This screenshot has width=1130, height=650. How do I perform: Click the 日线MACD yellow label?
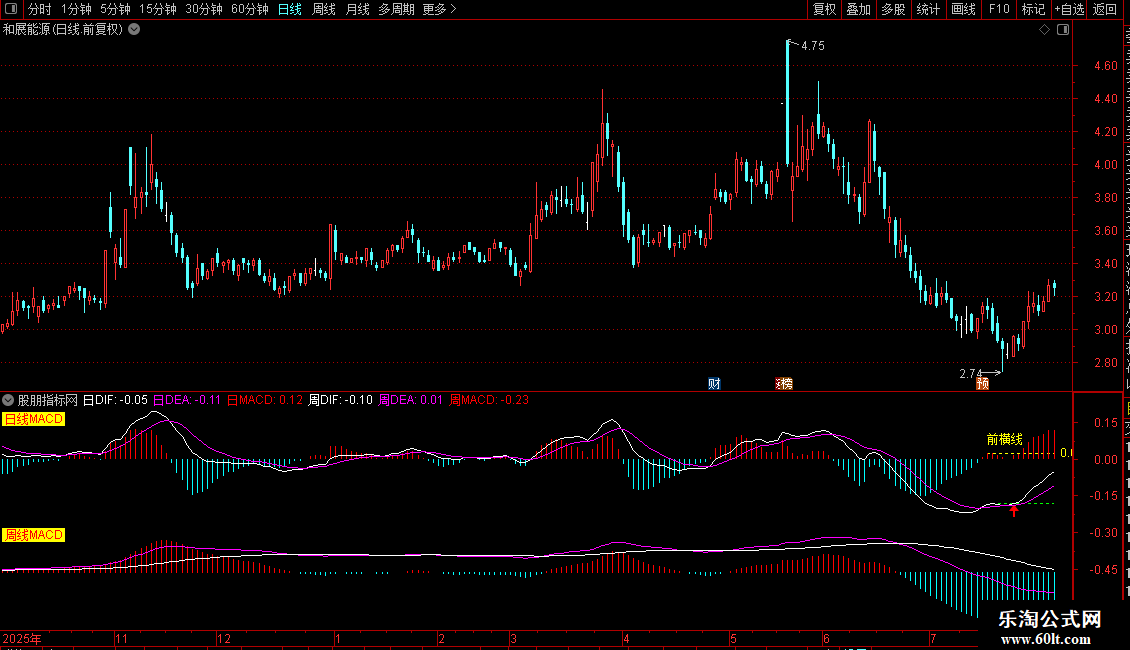(x=33, y=419)
